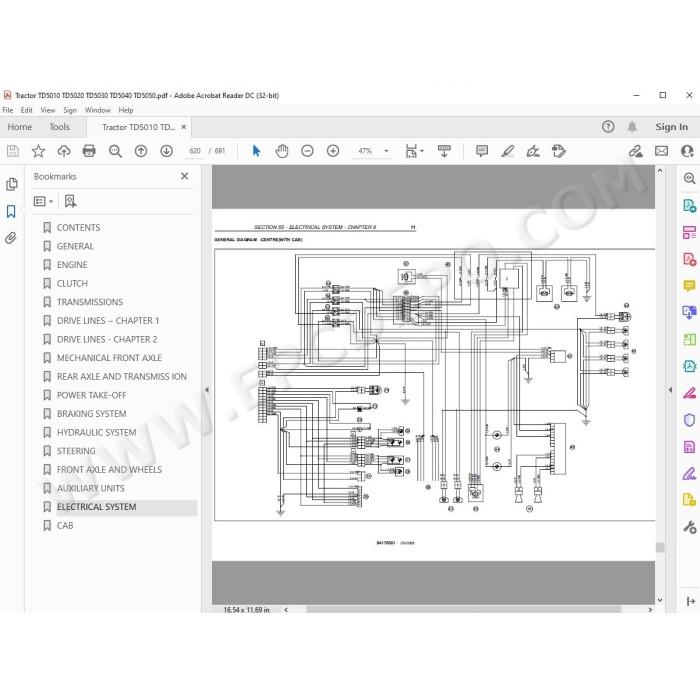The image size is (700, 700).
Task: Click the Sign In button
Action: tap(671, 127)
